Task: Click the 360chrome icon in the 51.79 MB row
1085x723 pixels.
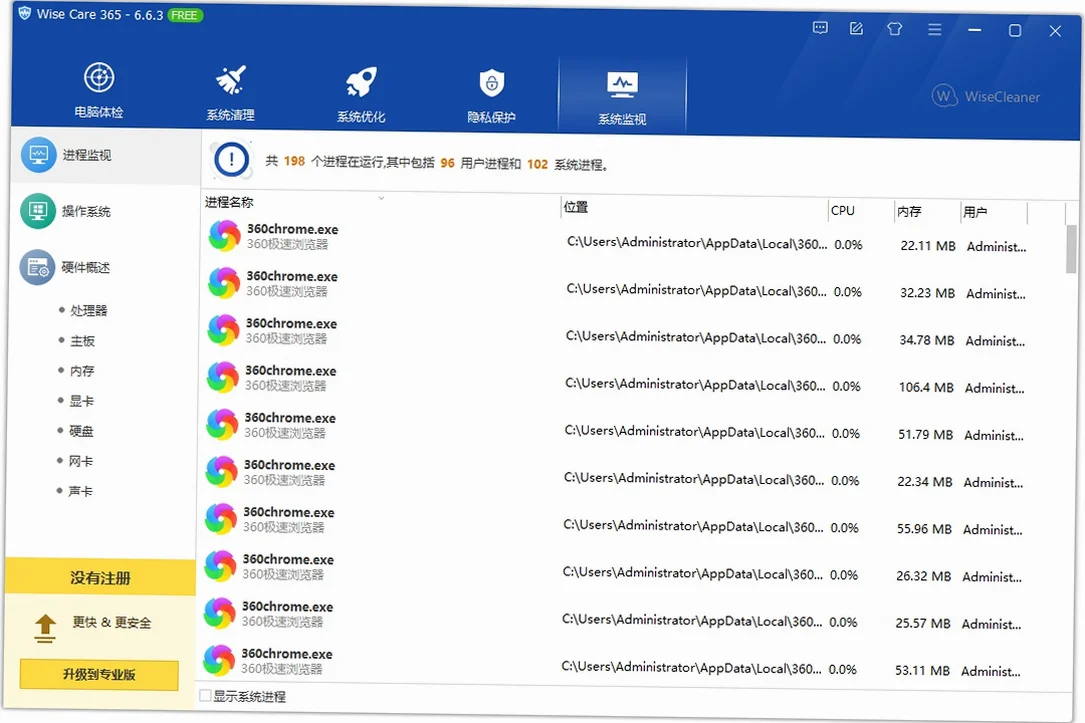Action: coord(222,424)
